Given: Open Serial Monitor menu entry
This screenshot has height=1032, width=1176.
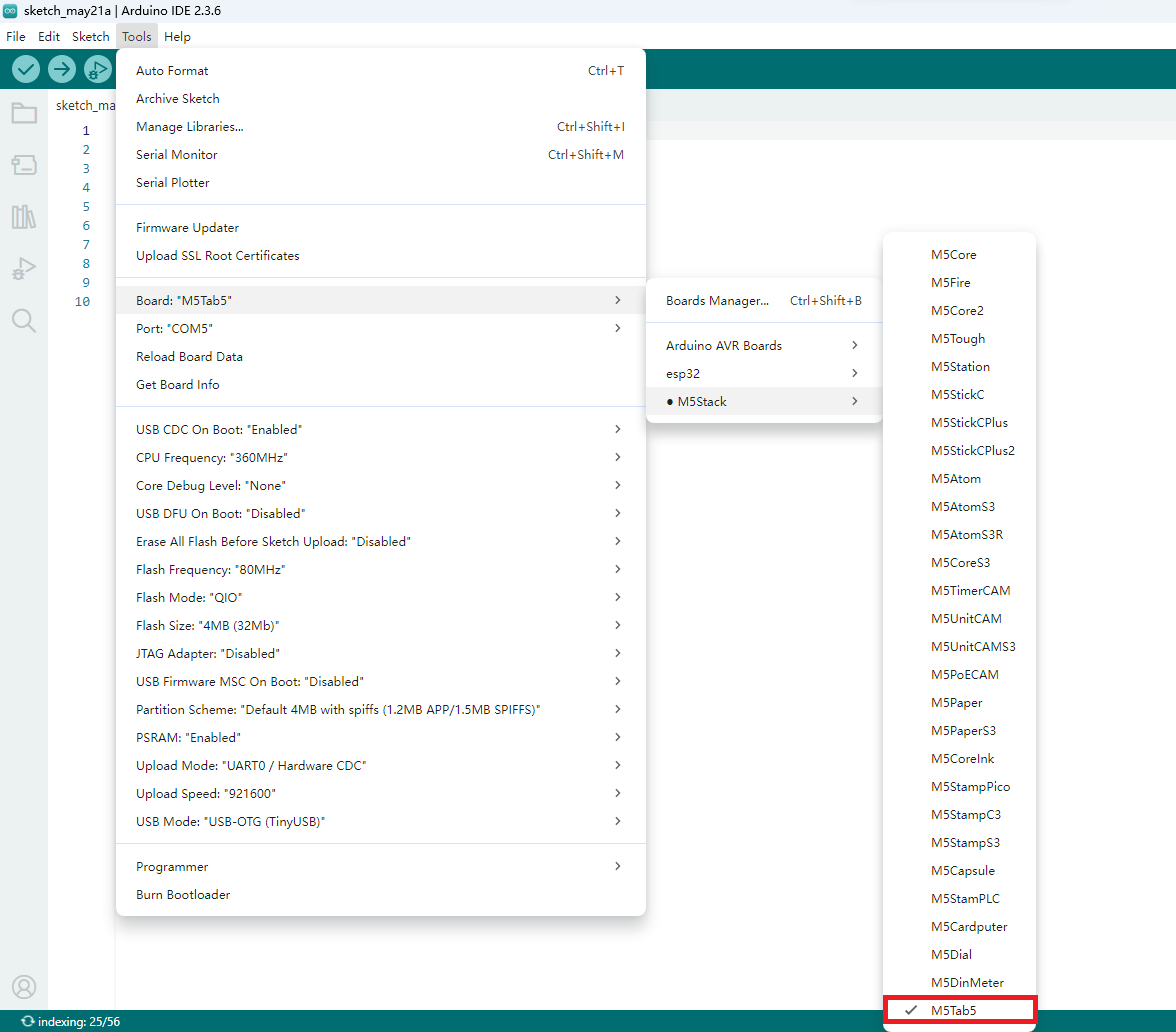Looking at the screenshot, I should [381, 154].
